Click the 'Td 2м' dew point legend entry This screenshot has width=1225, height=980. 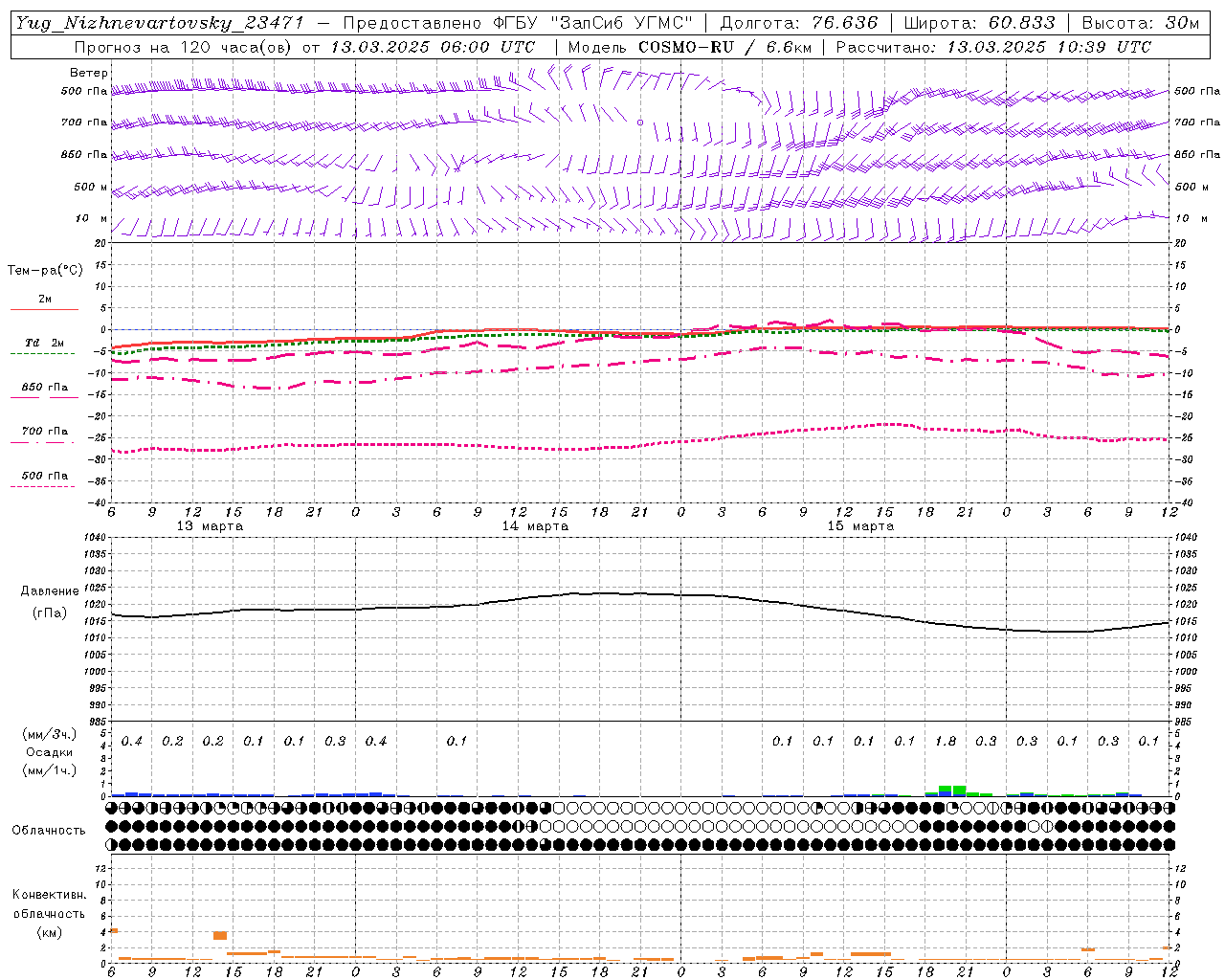[x=44, y=343]
